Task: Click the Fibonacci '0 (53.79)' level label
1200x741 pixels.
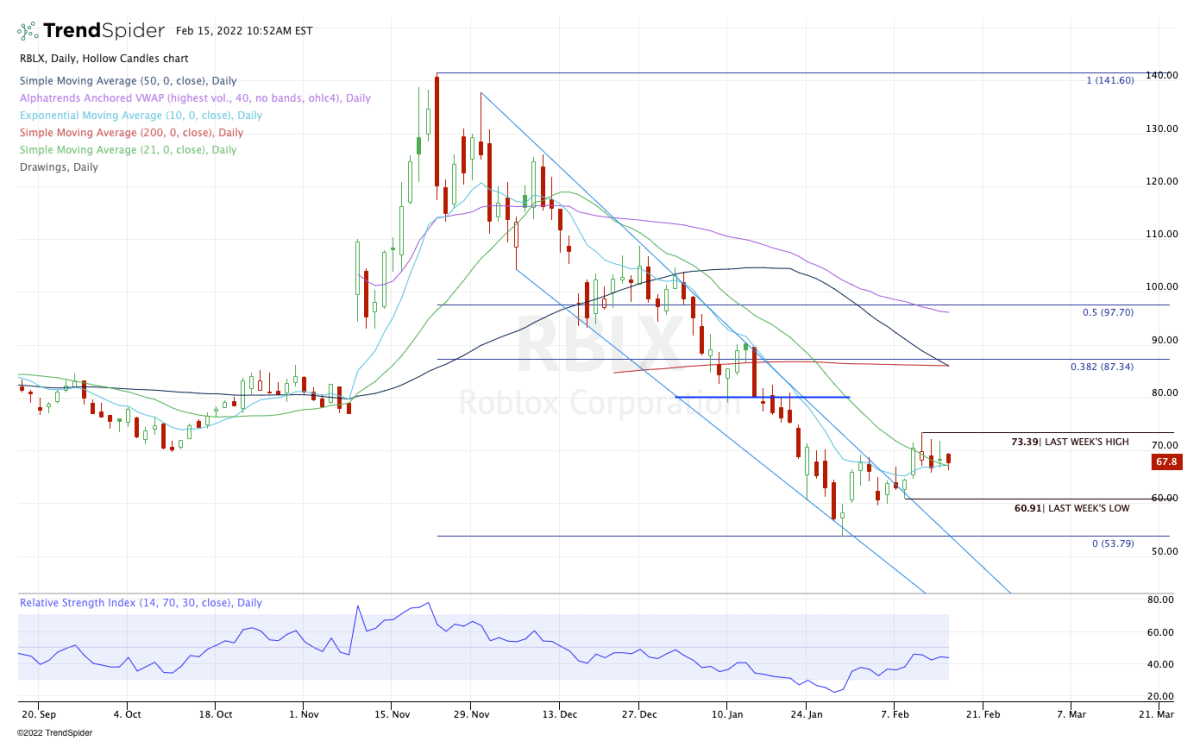Action: tap(1112, 544)
